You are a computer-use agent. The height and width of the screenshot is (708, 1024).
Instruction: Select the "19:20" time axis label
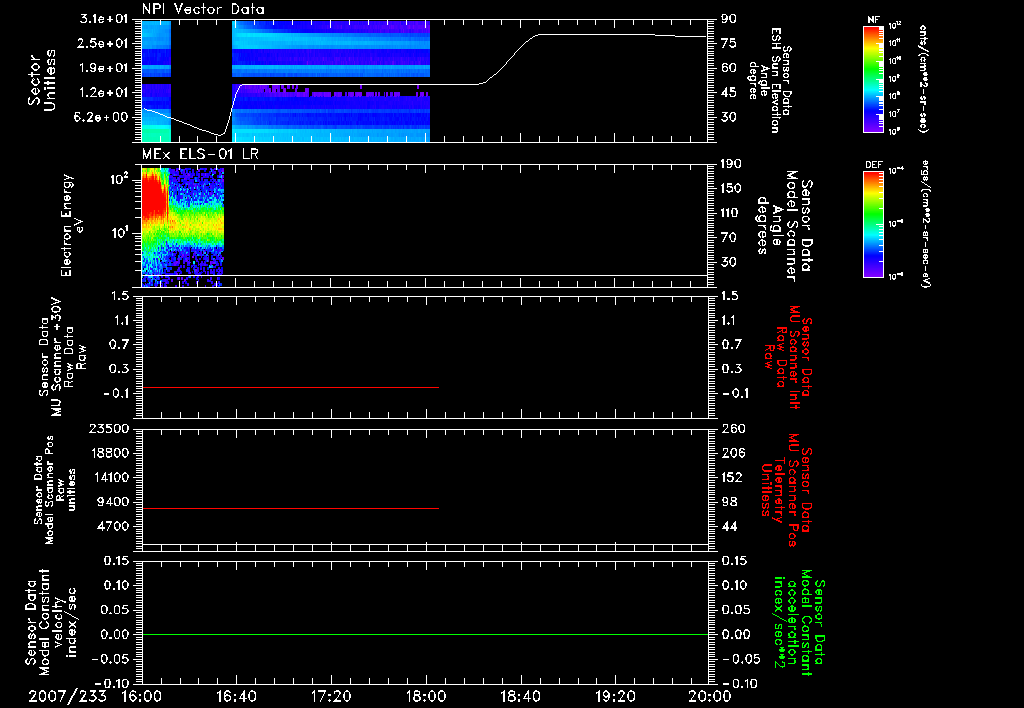tap(615, 696)
